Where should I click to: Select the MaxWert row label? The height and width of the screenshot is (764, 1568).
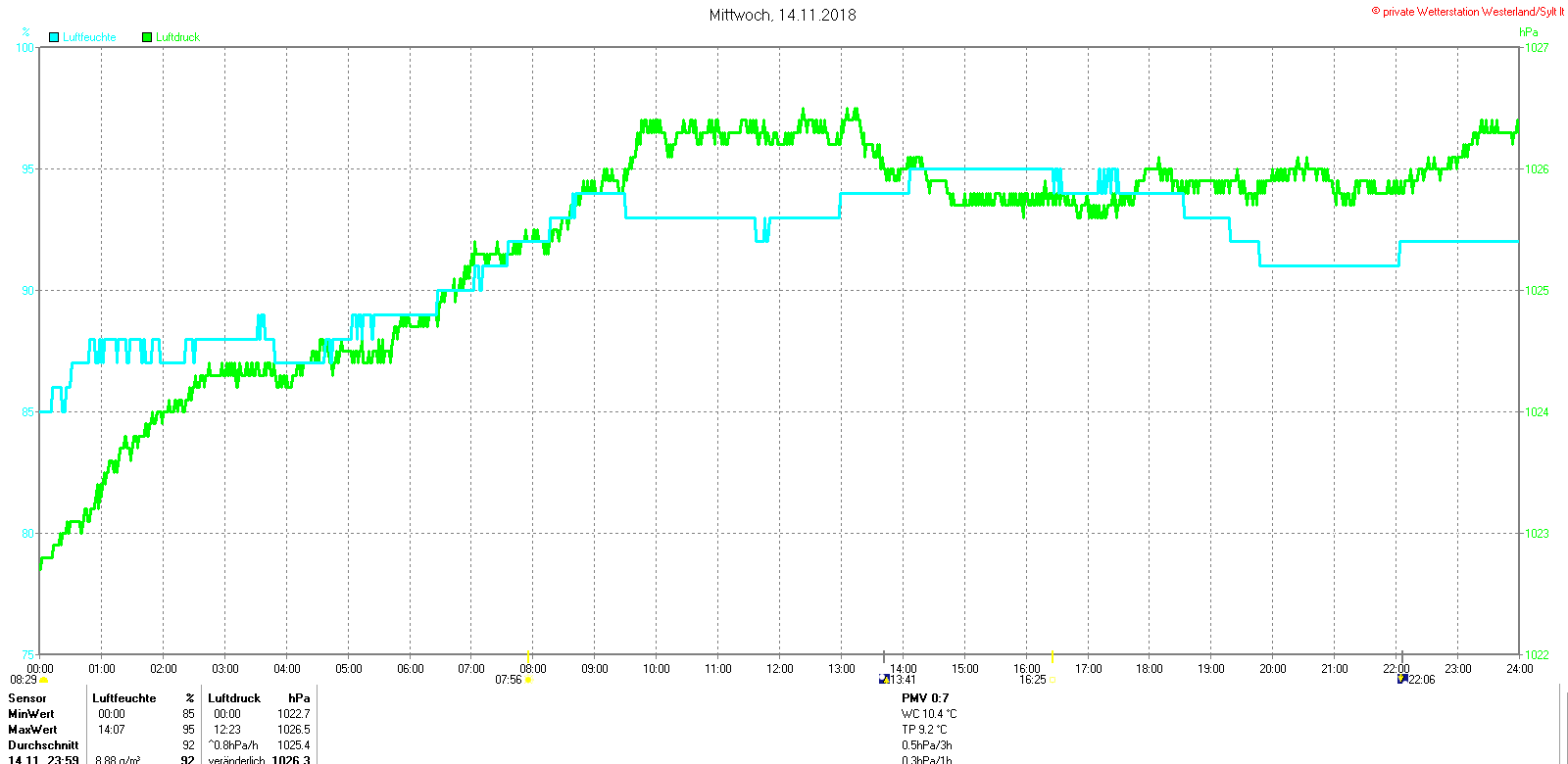32,730
